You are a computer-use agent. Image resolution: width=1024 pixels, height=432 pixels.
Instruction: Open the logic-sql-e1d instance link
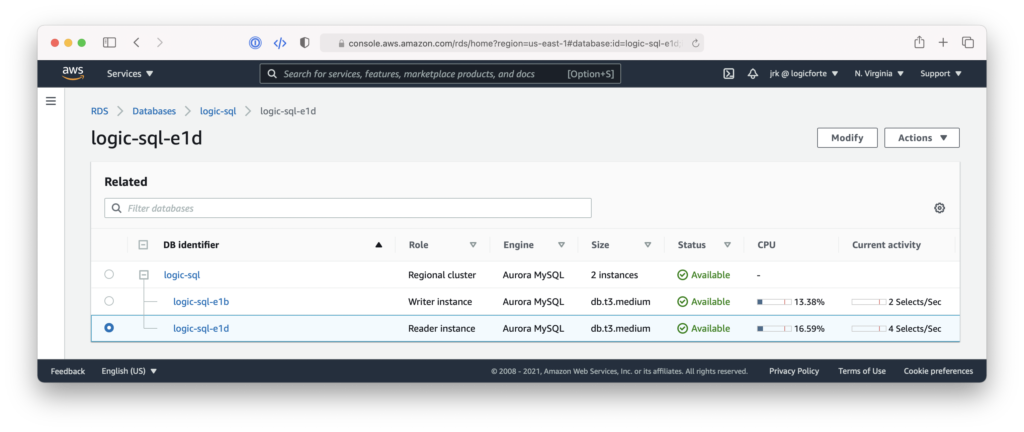tap(201, 329)
